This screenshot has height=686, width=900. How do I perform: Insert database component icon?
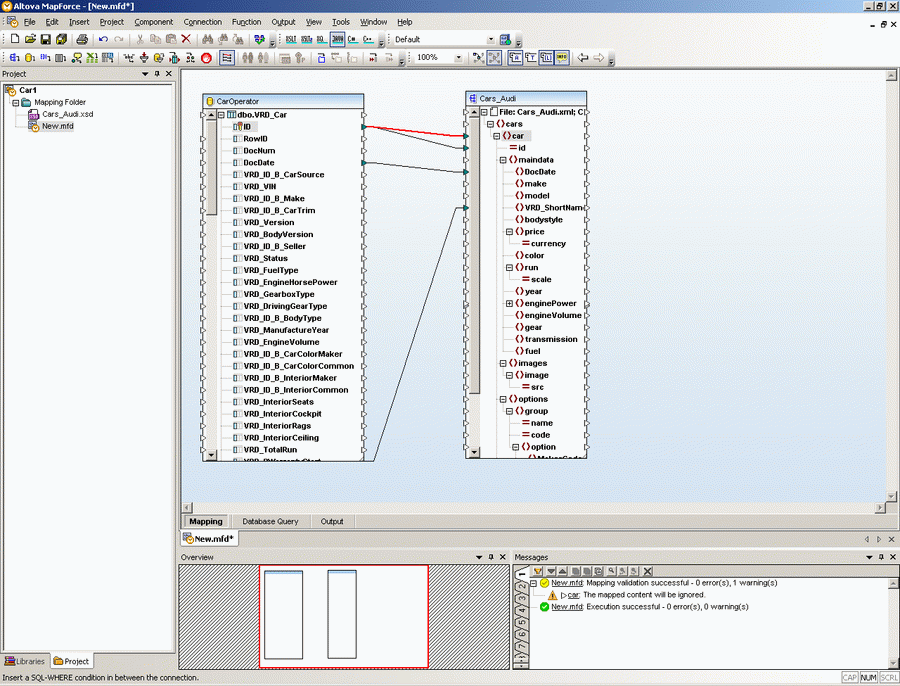pos(30,57)
